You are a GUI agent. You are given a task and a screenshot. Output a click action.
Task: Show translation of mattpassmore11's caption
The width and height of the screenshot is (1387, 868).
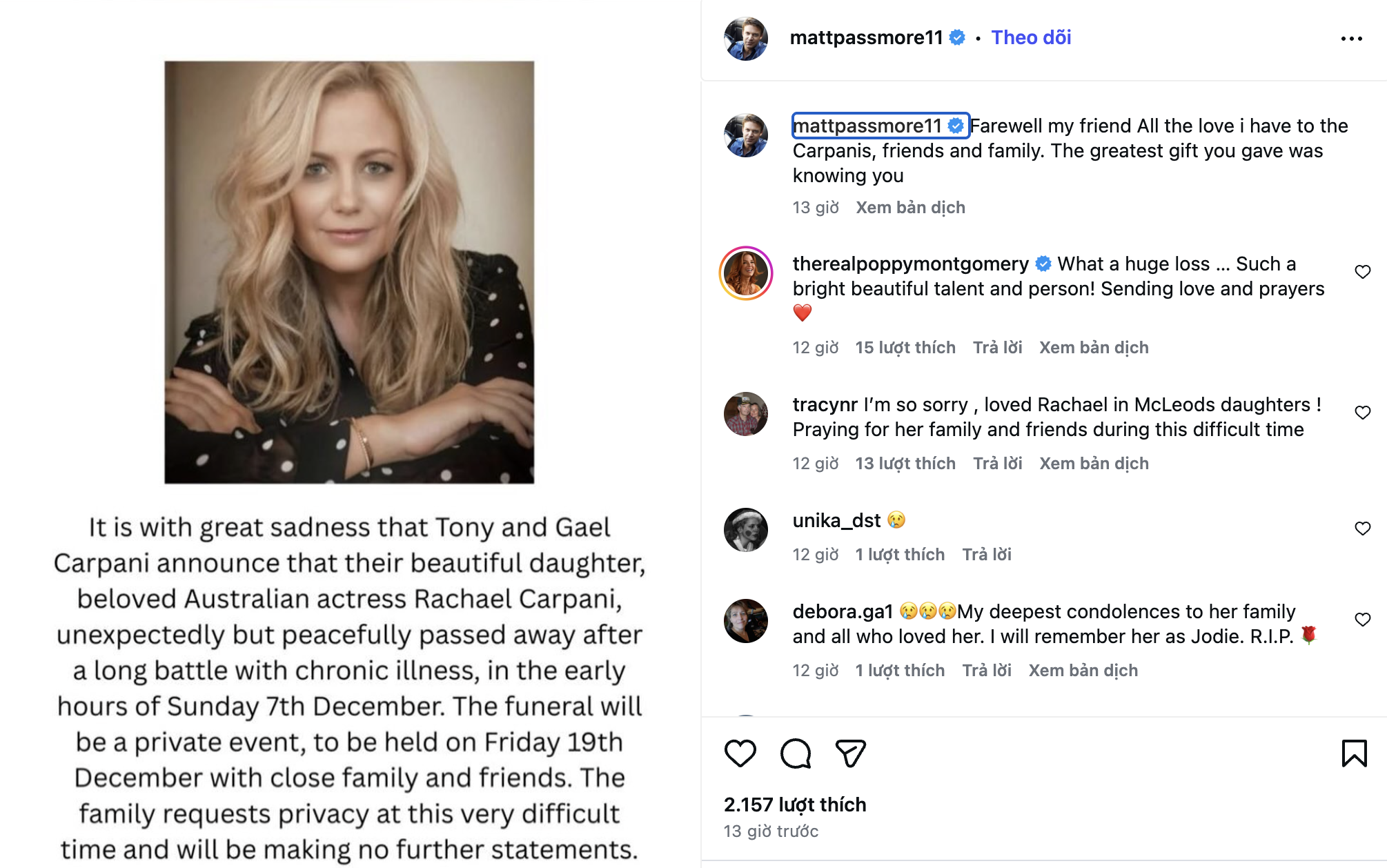coord(910,208)
